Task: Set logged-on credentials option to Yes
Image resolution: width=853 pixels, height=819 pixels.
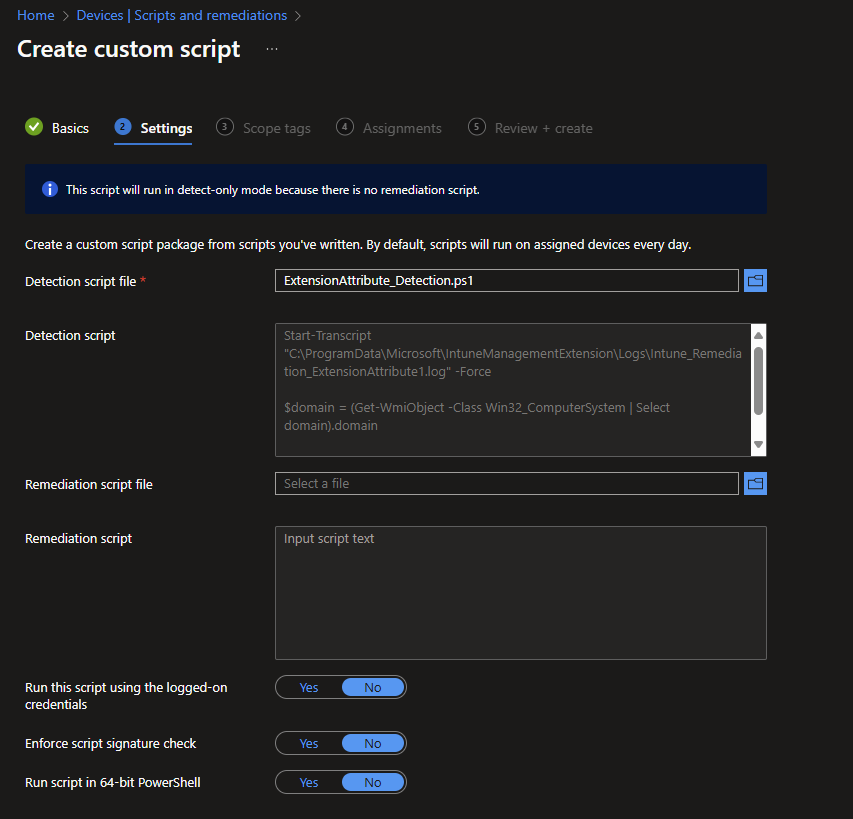Action: coord(309,688)
